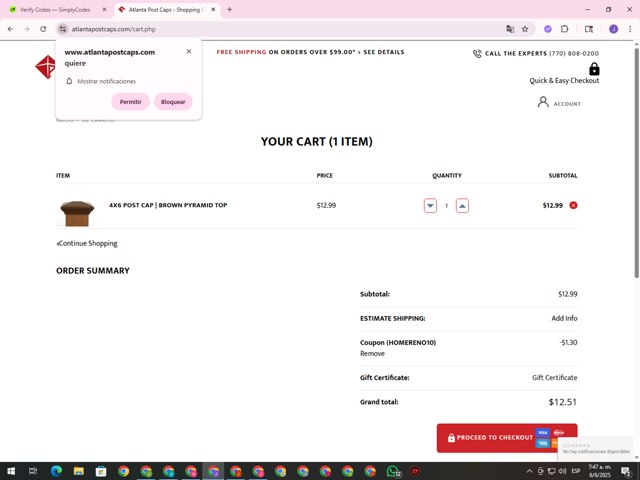Open the Account user icon
Viewport: 640px width, 480px height.
click(x=543, y=102)
